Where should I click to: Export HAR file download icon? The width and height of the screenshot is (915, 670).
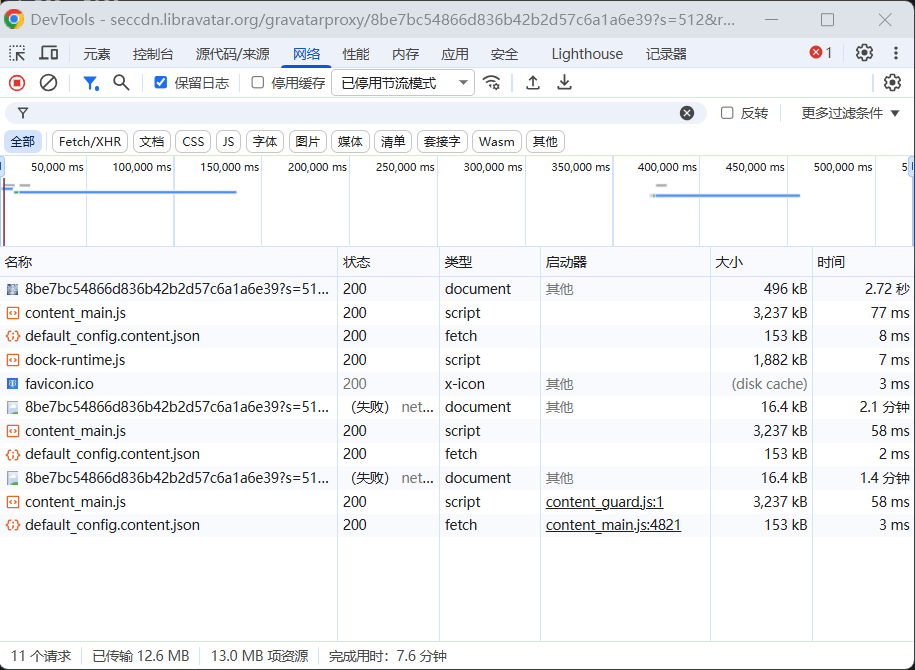tap(564, 83)
